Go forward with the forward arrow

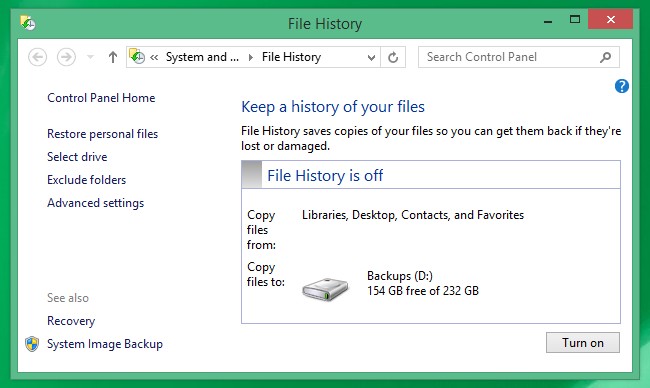click(x=66, y=57)
